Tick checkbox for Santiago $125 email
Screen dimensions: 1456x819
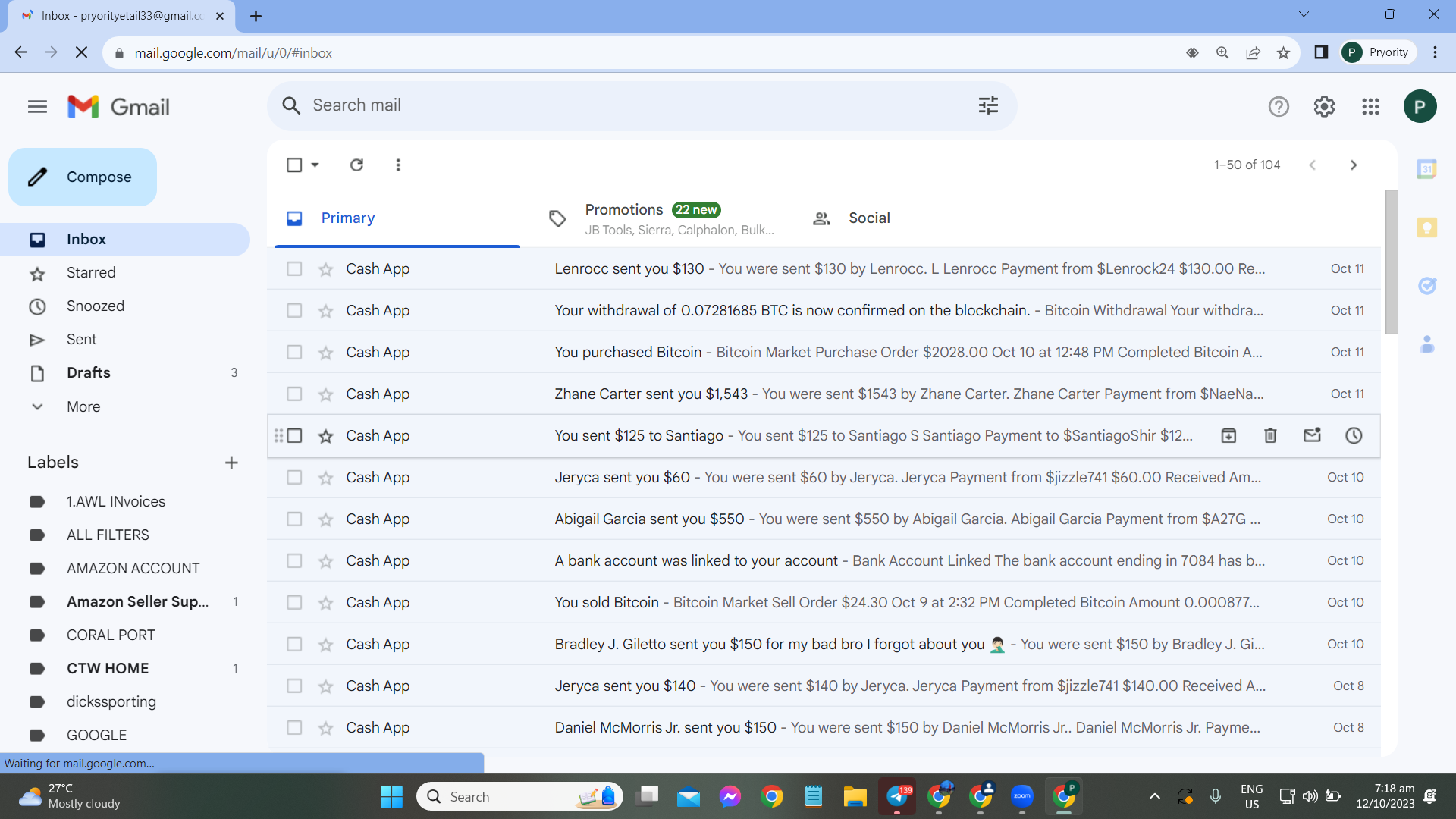(294, 436)
